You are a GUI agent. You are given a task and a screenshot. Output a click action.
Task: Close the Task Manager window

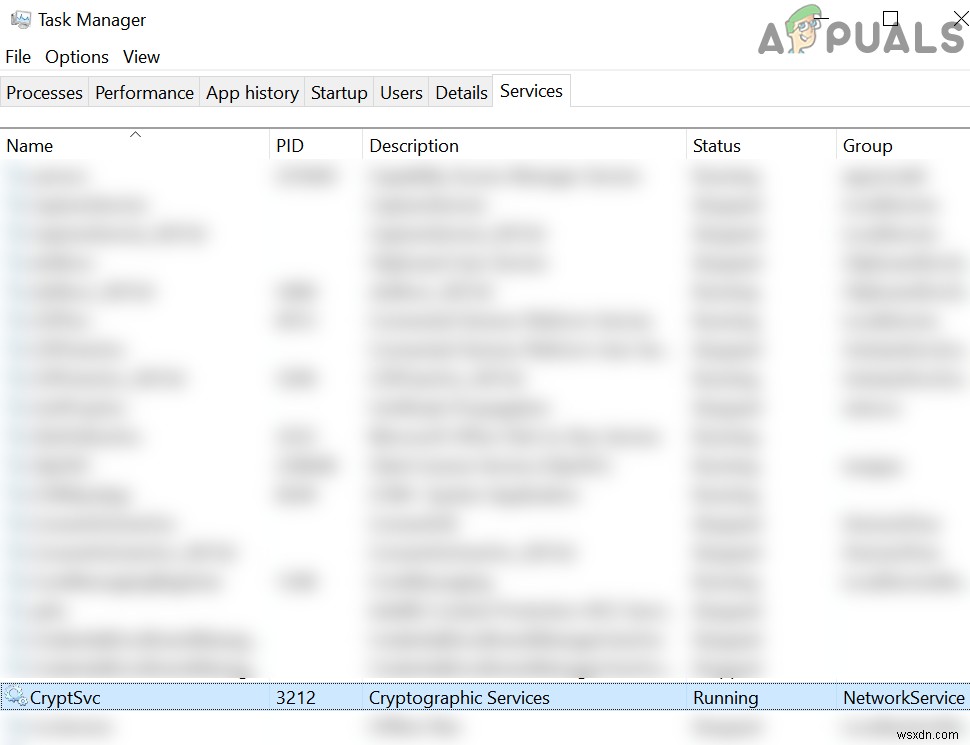(x=961, y=19)
